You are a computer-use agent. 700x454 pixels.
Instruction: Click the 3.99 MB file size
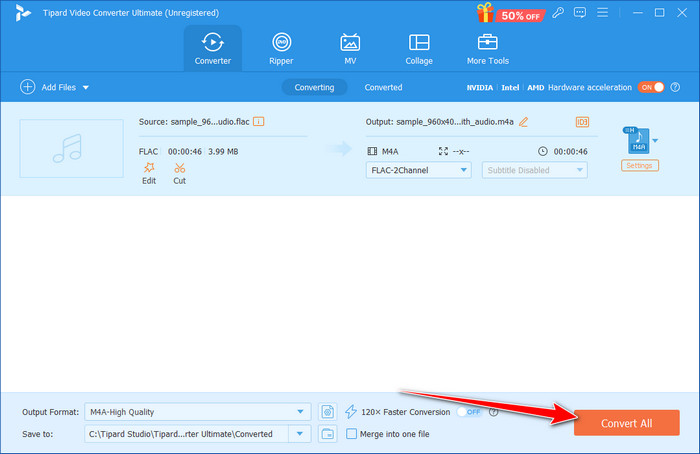pos(223,151)
